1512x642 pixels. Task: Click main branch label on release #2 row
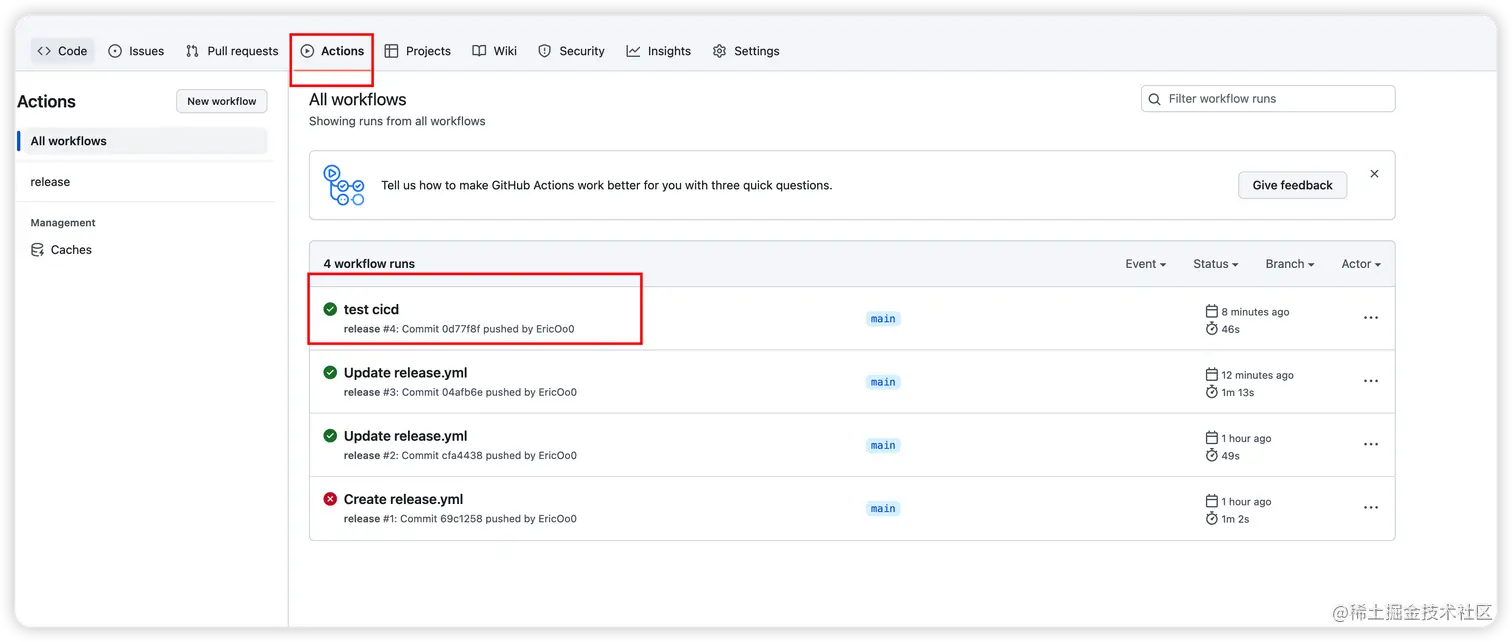point(883,445)
